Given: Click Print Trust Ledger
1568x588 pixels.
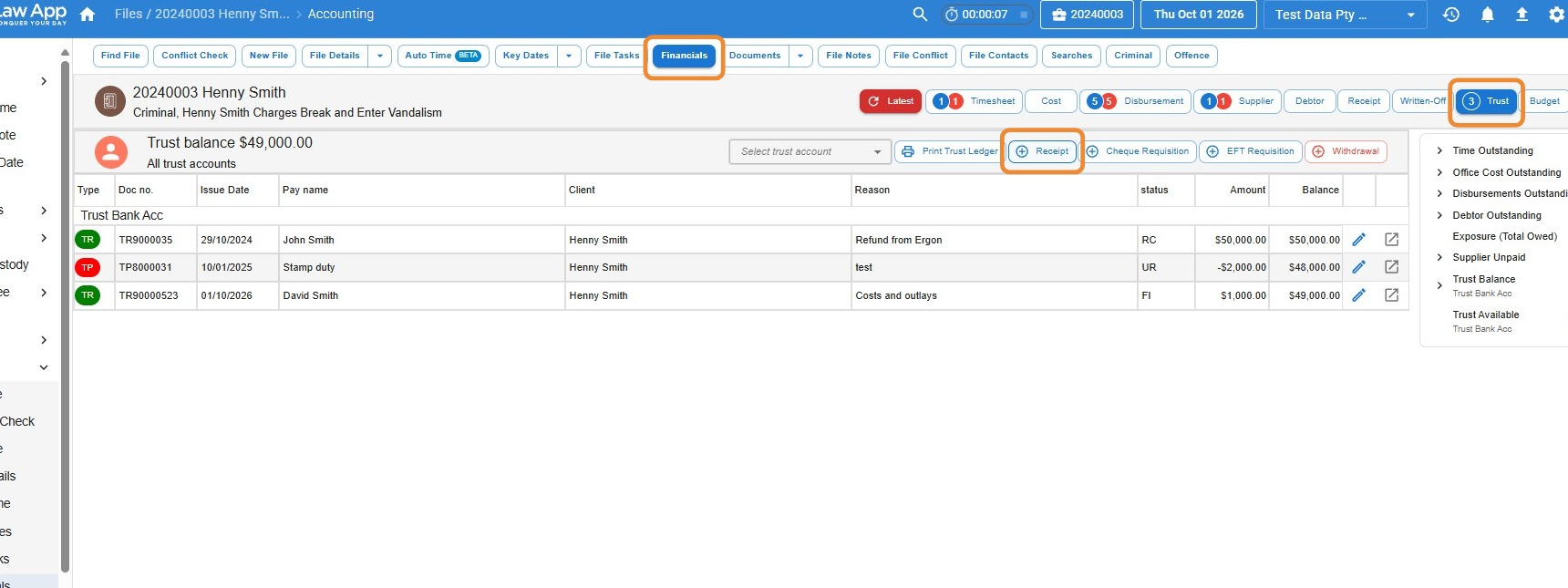Looking at the screenshot, I should [x=949, y=151].
